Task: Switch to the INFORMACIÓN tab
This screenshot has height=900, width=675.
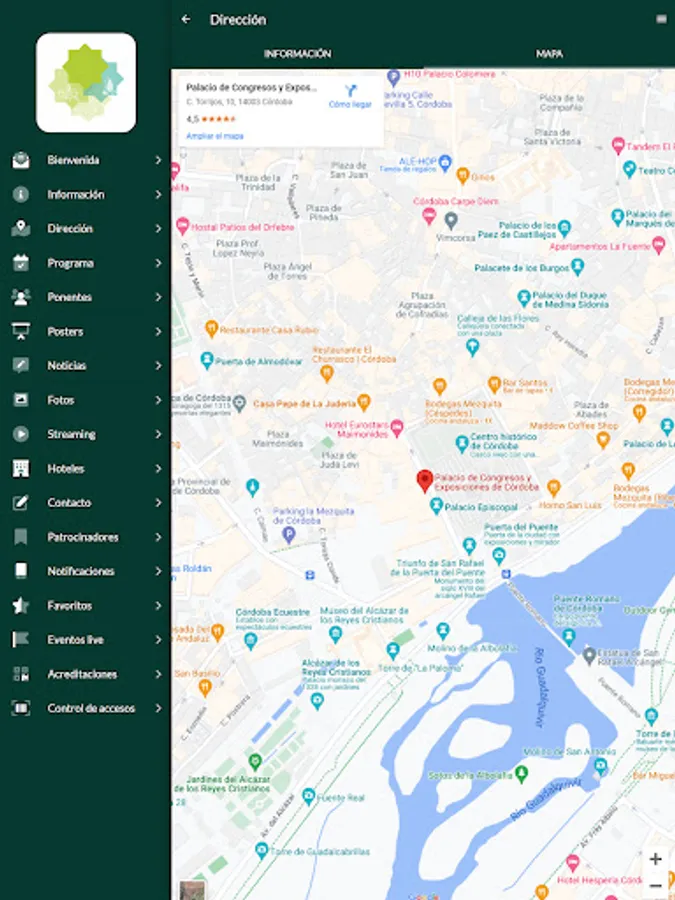Action: click(297, 54)
